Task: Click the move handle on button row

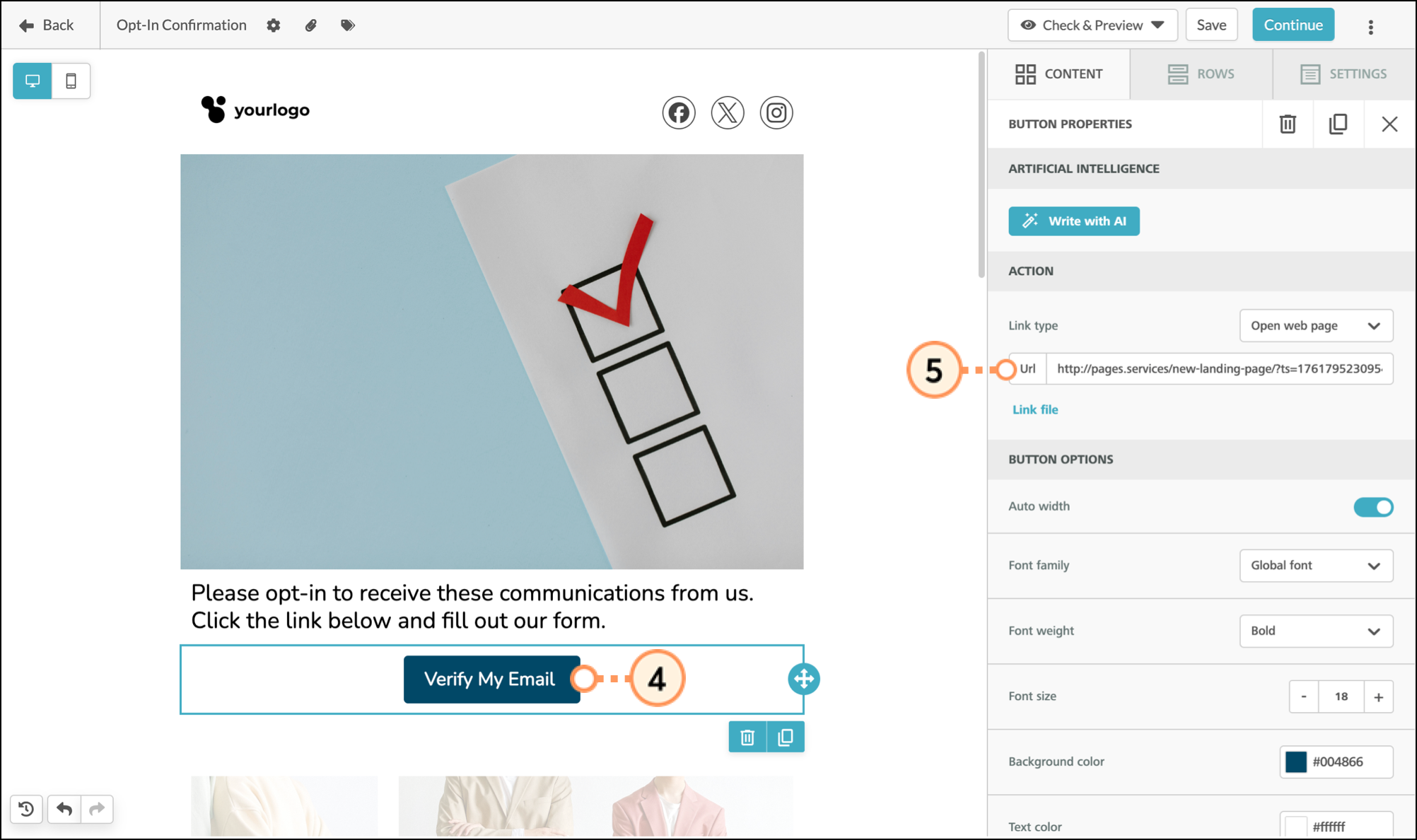Action: (803, 679)
